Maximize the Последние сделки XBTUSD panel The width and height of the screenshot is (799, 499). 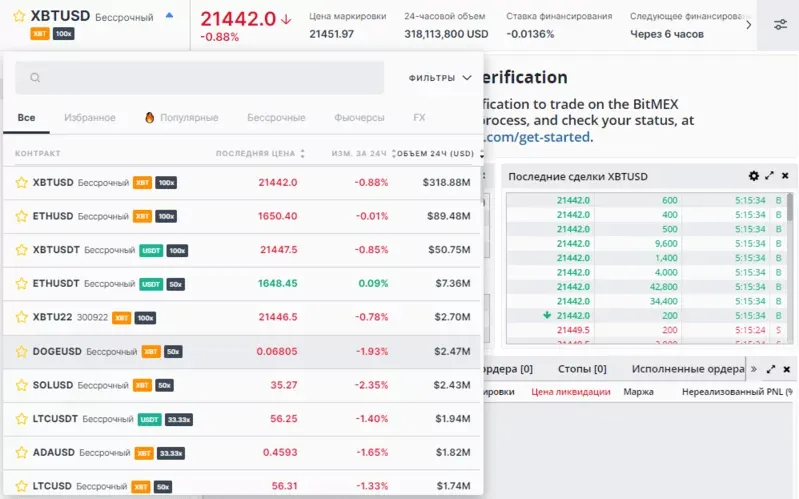(x=769, y=175)
